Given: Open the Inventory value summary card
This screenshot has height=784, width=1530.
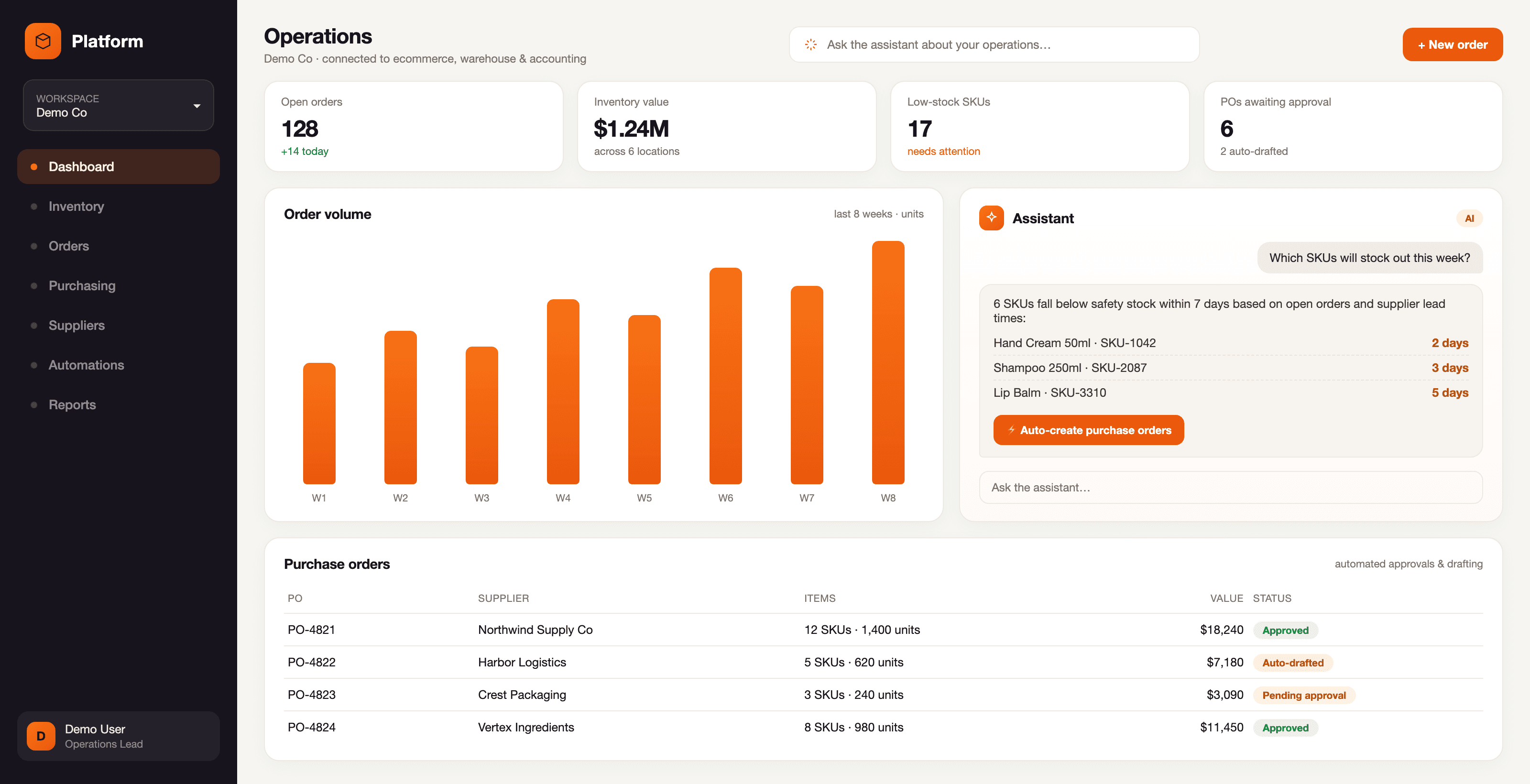Looking at the screenshot, I should [x=726, y=127].
